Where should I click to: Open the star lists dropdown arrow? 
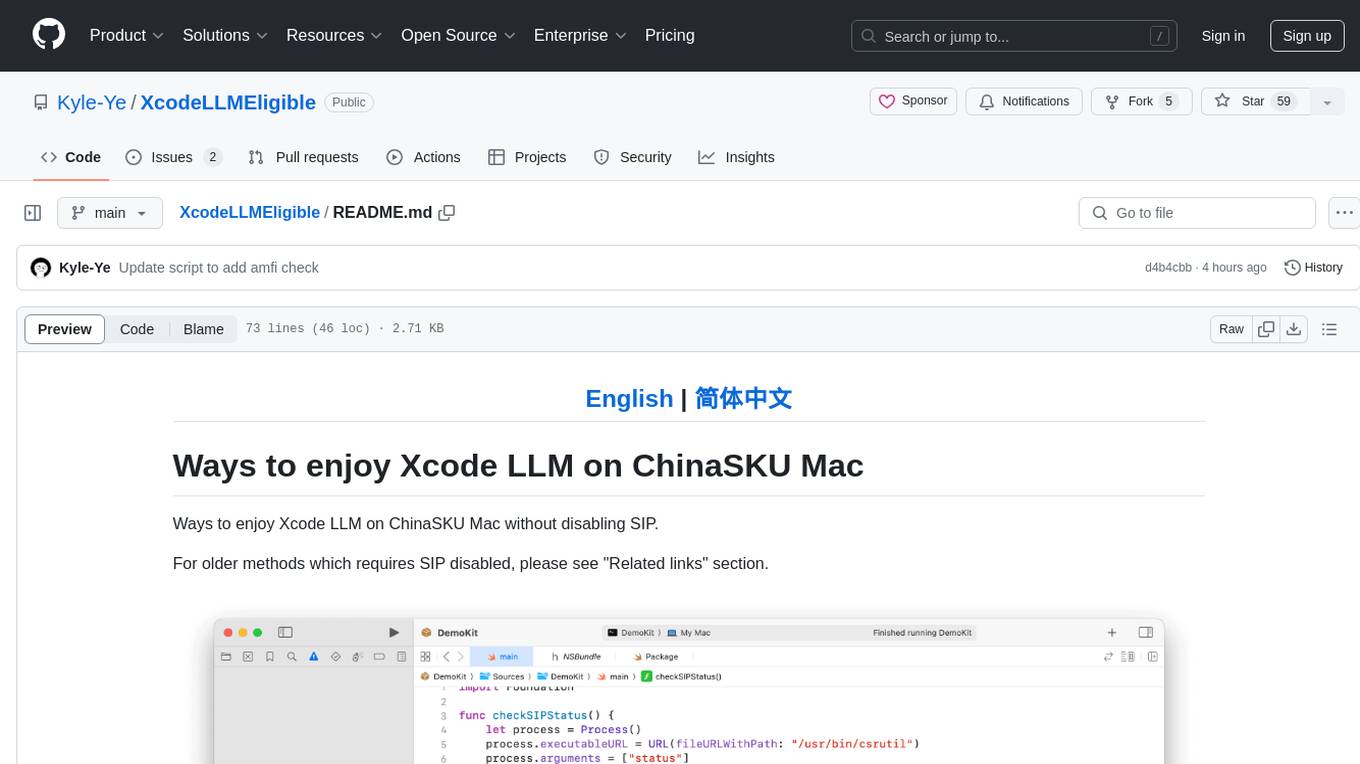pos(1327,102)
